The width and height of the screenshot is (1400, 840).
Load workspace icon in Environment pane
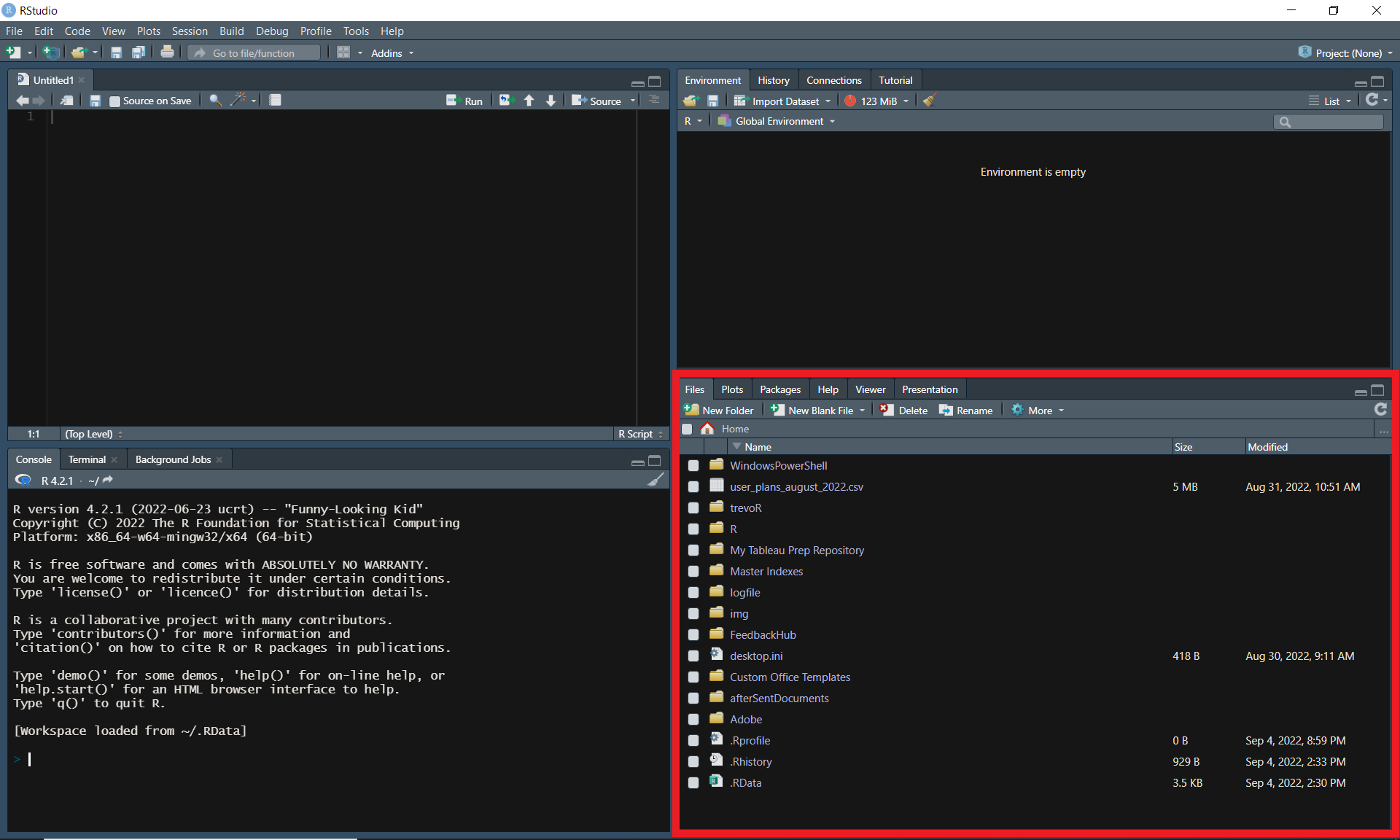point(691,101)
